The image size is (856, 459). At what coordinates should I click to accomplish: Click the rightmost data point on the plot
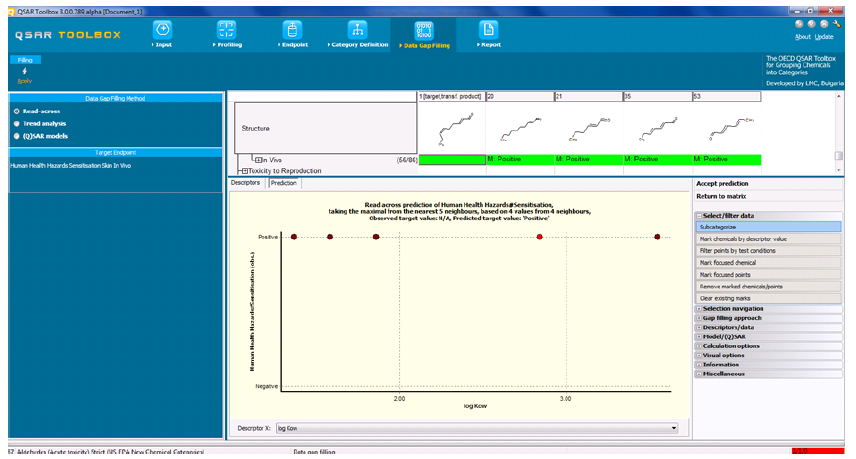(x=657, y=237)
